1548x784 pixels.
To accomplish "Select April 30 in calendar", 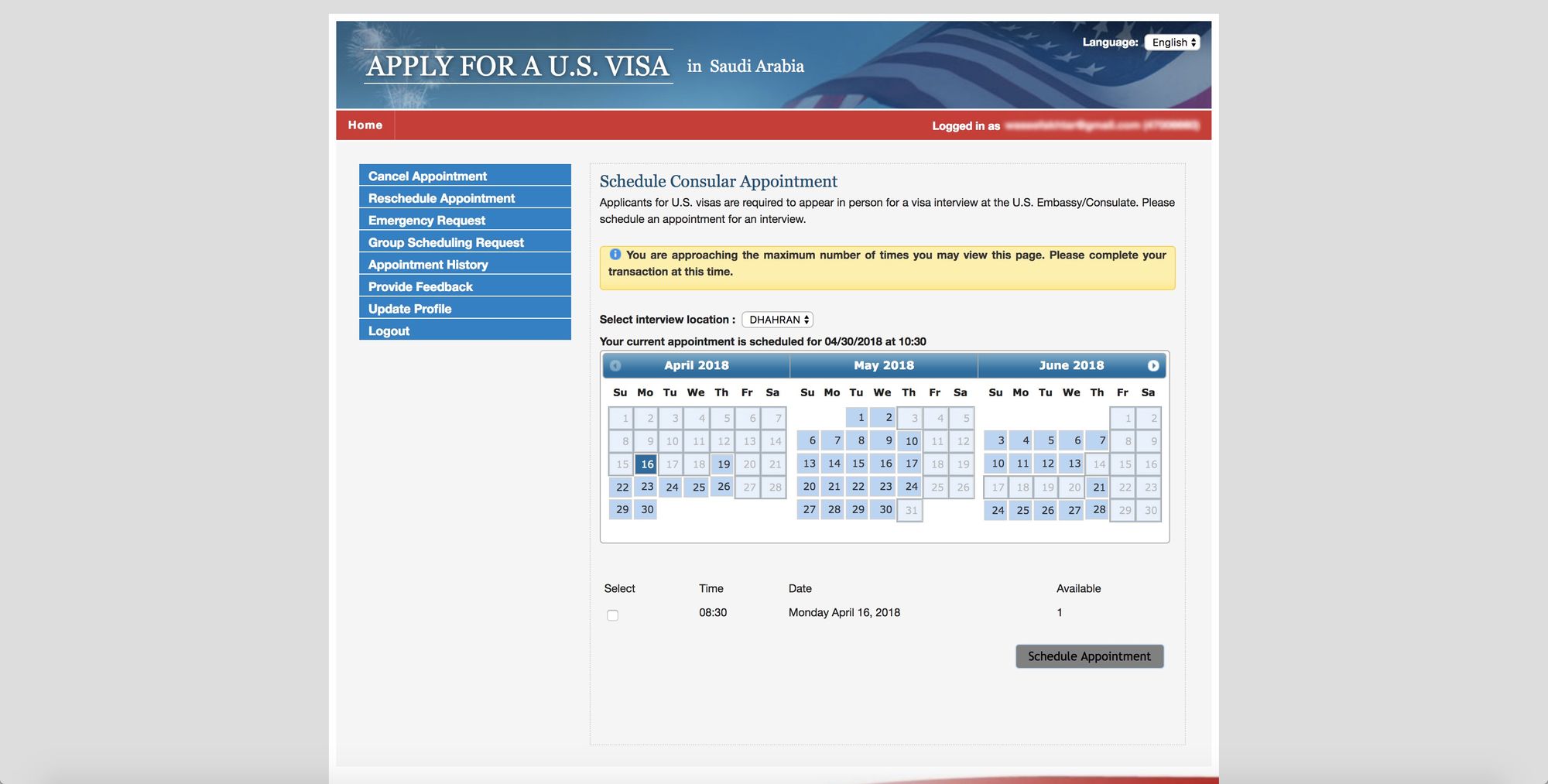I will tap(646, 509).
